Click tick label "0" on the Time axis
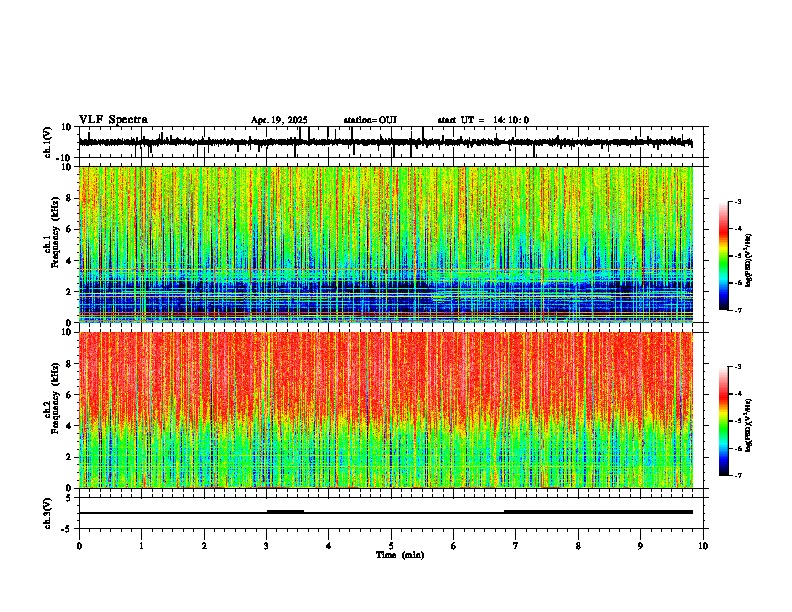The image size is (792, 612). (x=79, y=546)
